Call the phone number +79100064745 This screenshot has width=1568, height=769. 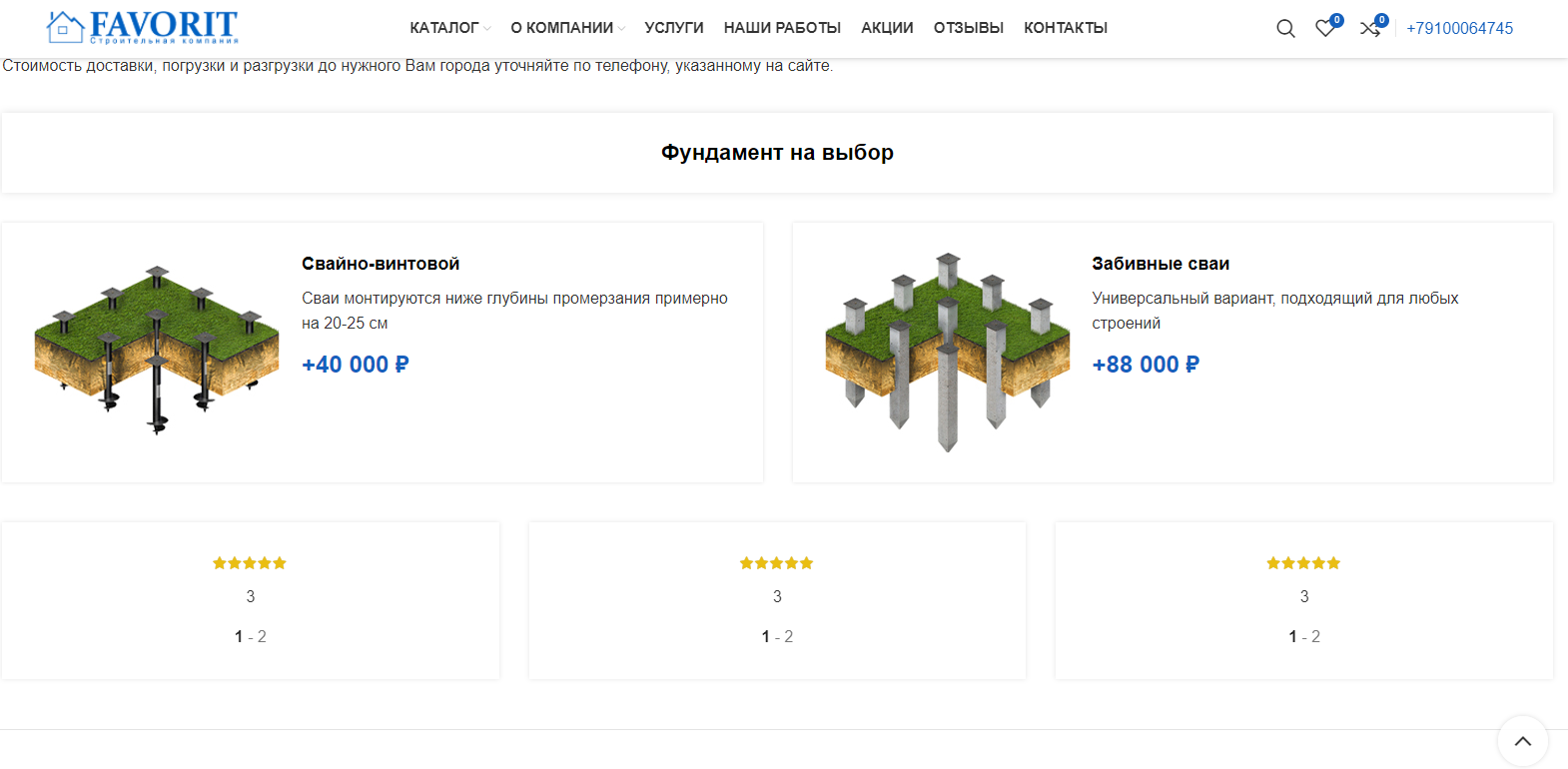click(1459, 28)
